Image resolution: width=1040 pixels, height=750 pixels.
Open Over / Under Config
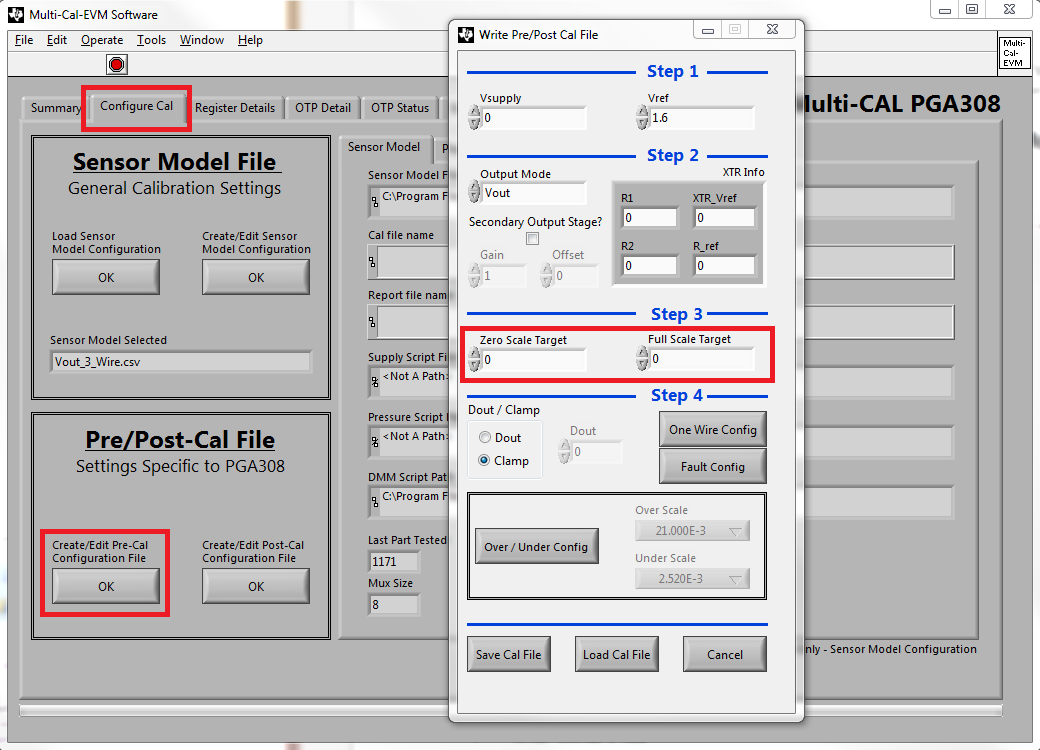pos(537,546)
